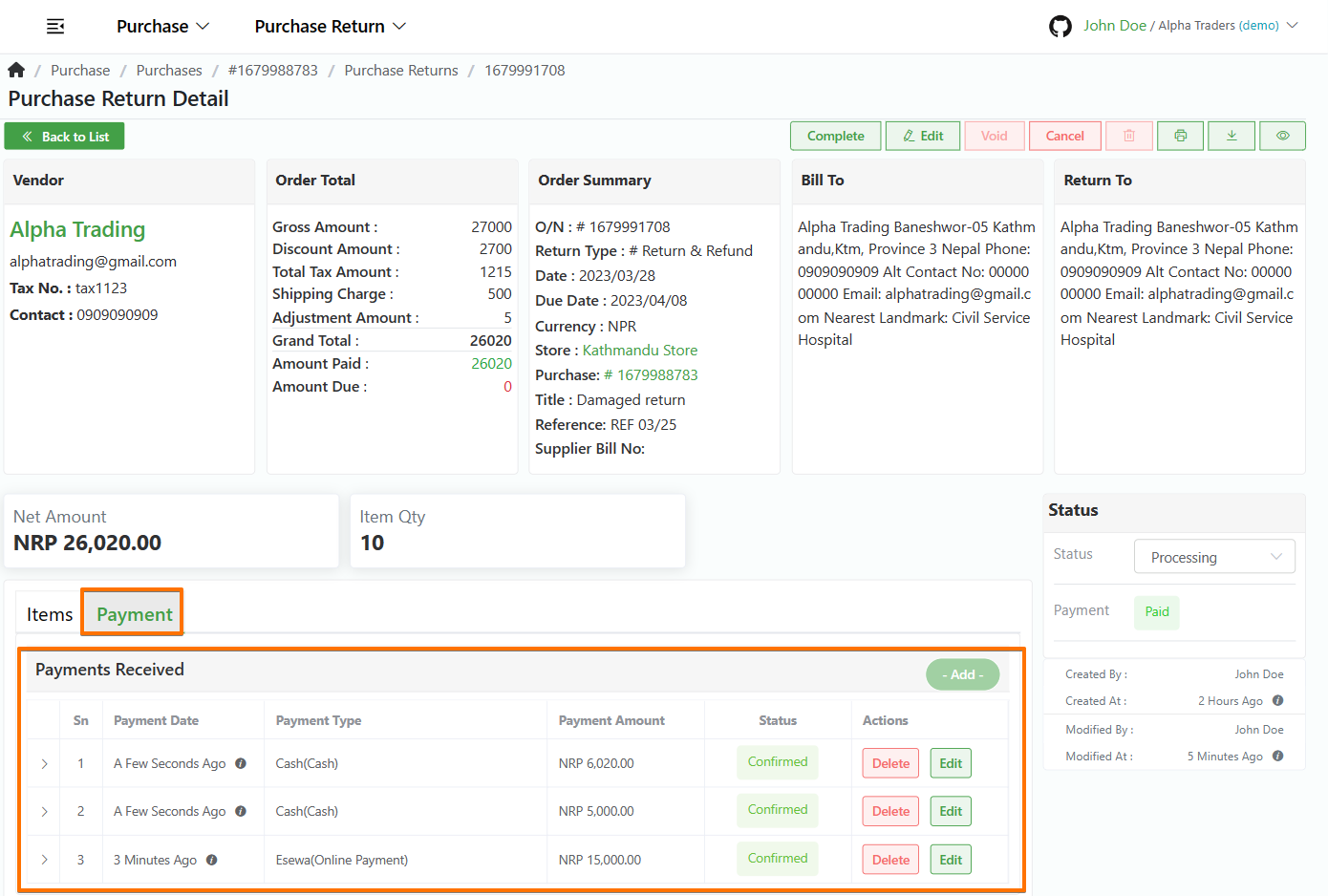Expand payment row 2 details
The width and height of the screenshot is (1328, 896).
tap(44, 811)
